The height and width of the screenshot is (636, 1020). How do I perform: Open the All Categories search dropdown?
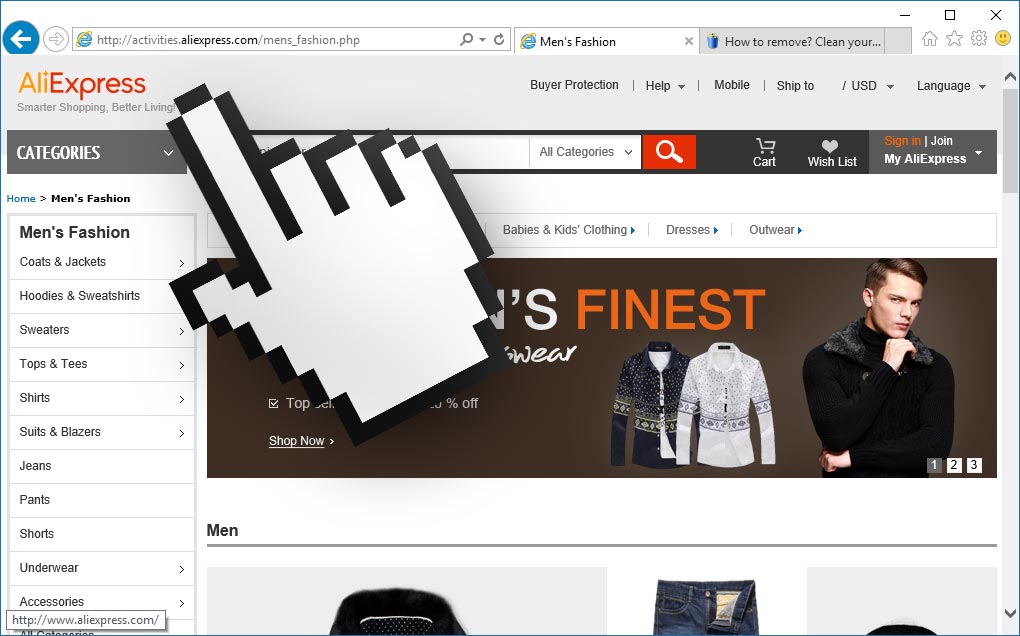[585, 152]
